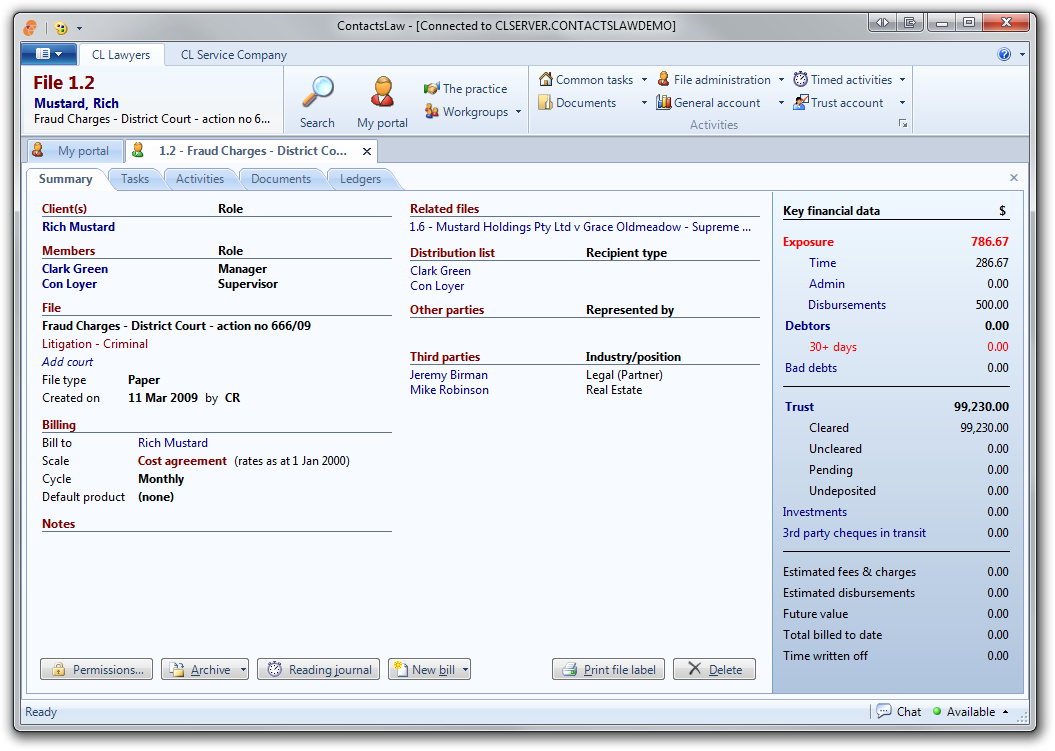Click the Add court link
The image size is (1055, 751).
[67, 361]
